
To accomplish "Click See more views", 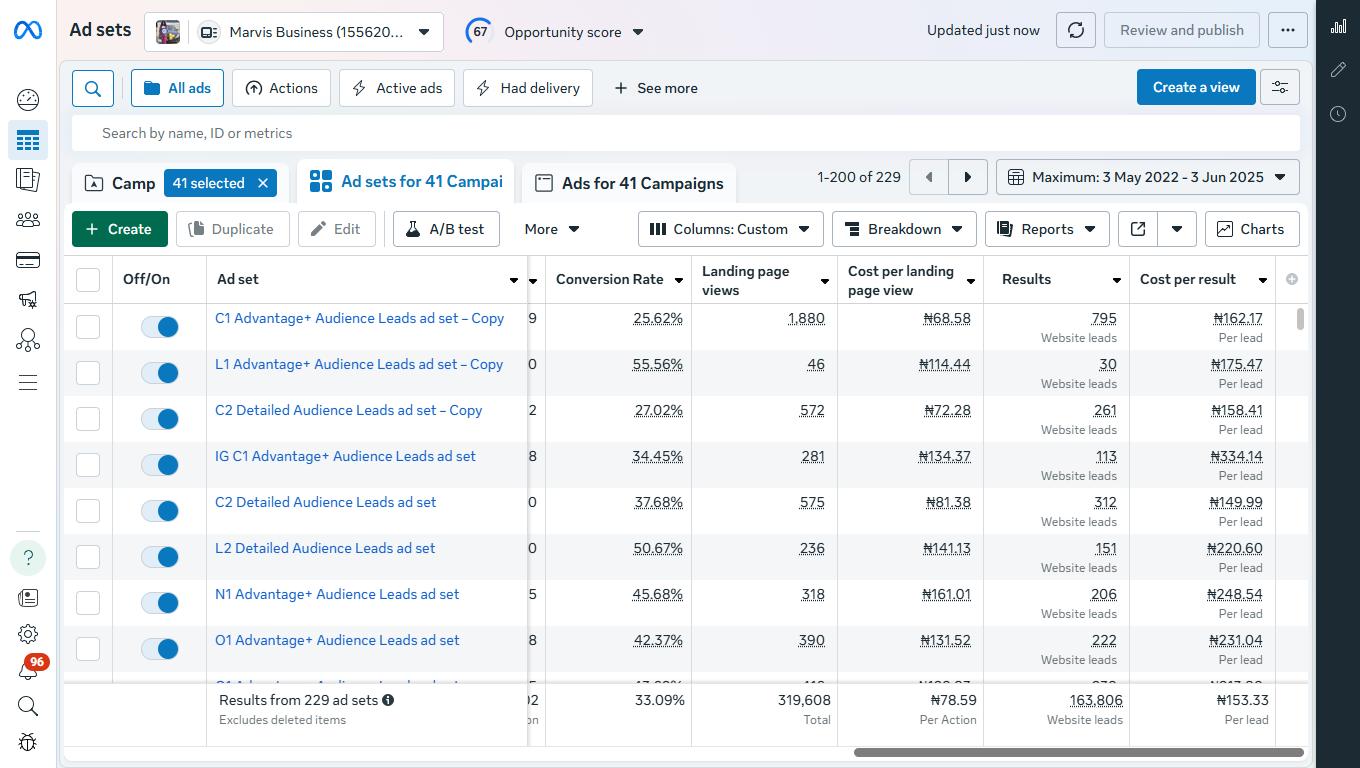I will [x=656, y=88].
